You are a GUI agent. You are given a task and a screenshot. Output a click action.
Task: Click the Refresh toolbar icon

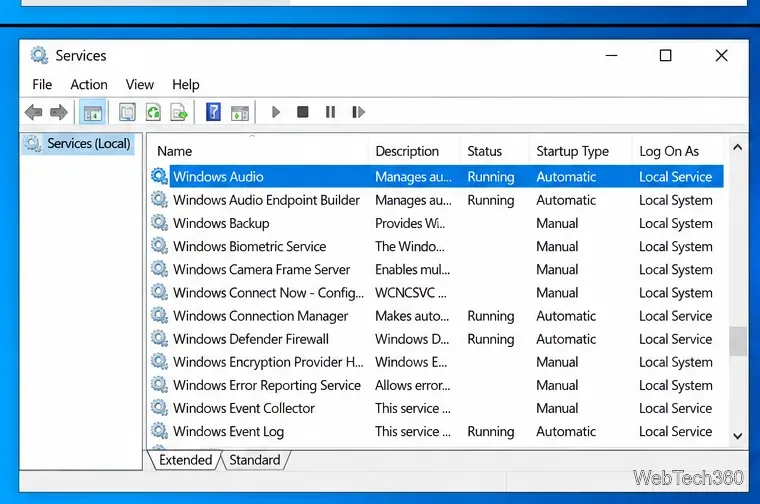tap(153, 112)
